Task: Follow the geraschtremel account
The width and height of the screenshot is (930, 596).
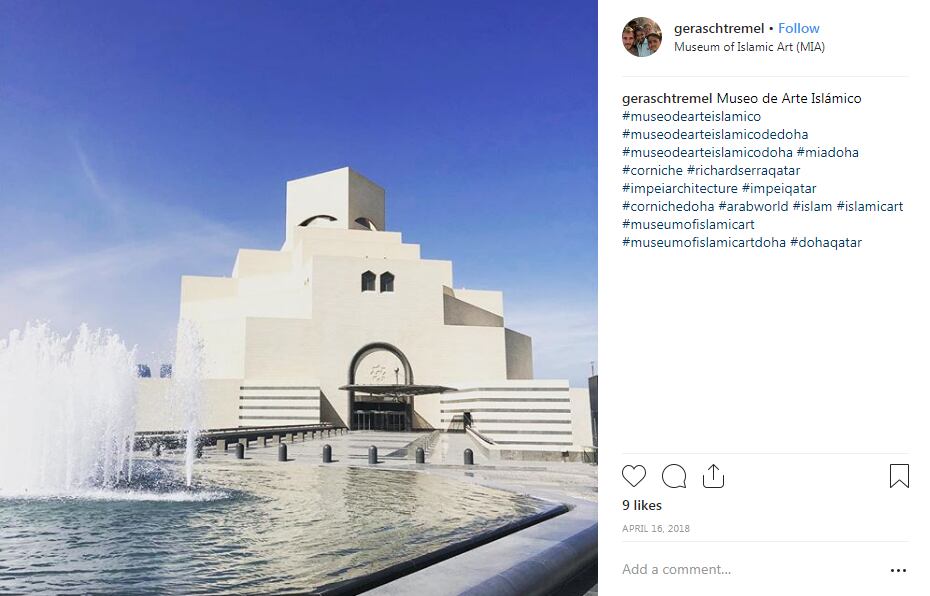Action: point(798,28)
